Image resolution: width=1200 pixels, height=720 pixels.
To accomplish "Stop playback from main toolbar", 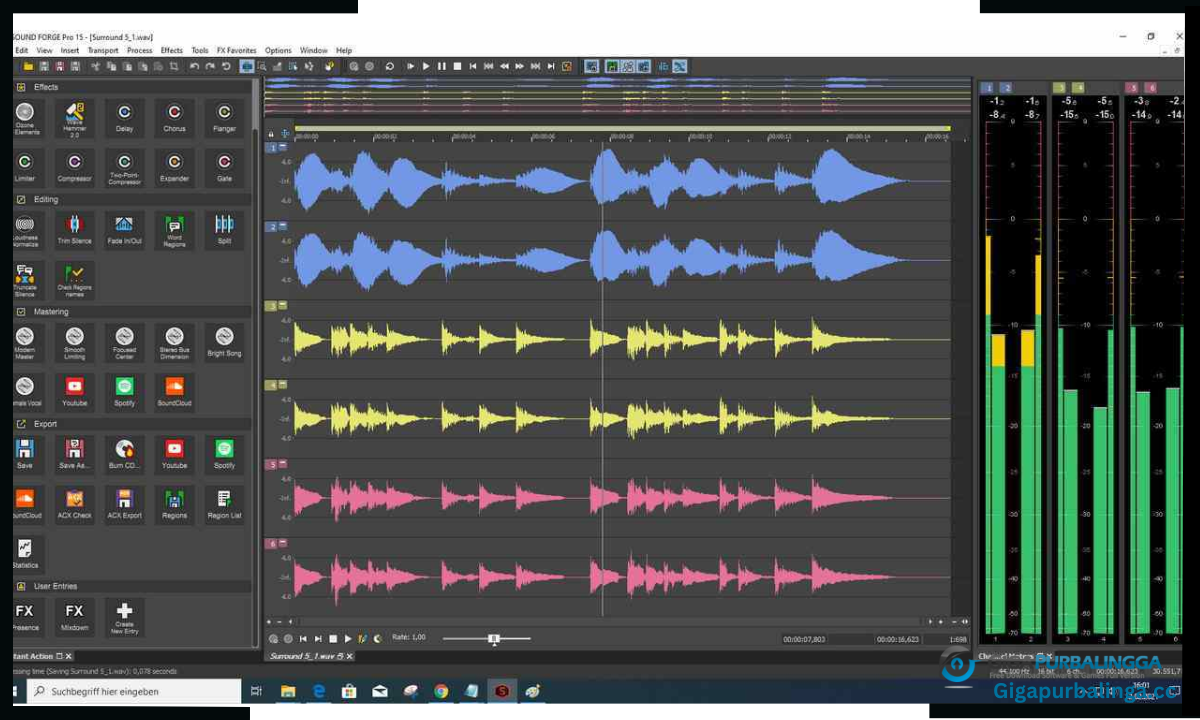I will pyautogui.click(x=457, y=66).
